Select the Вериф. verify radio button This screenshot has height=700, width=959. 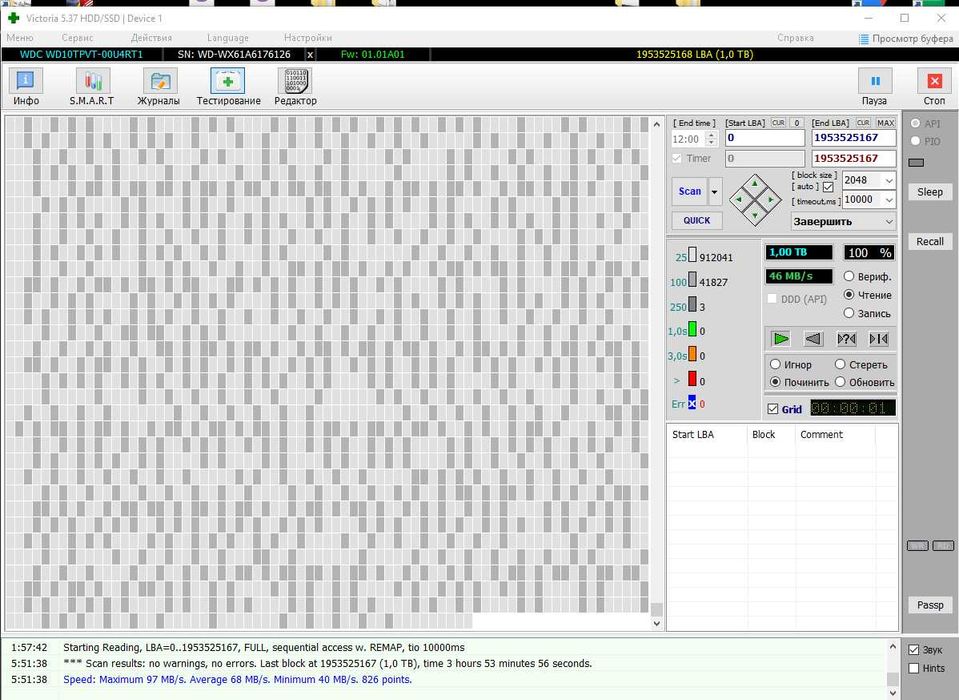coord(849,276)
